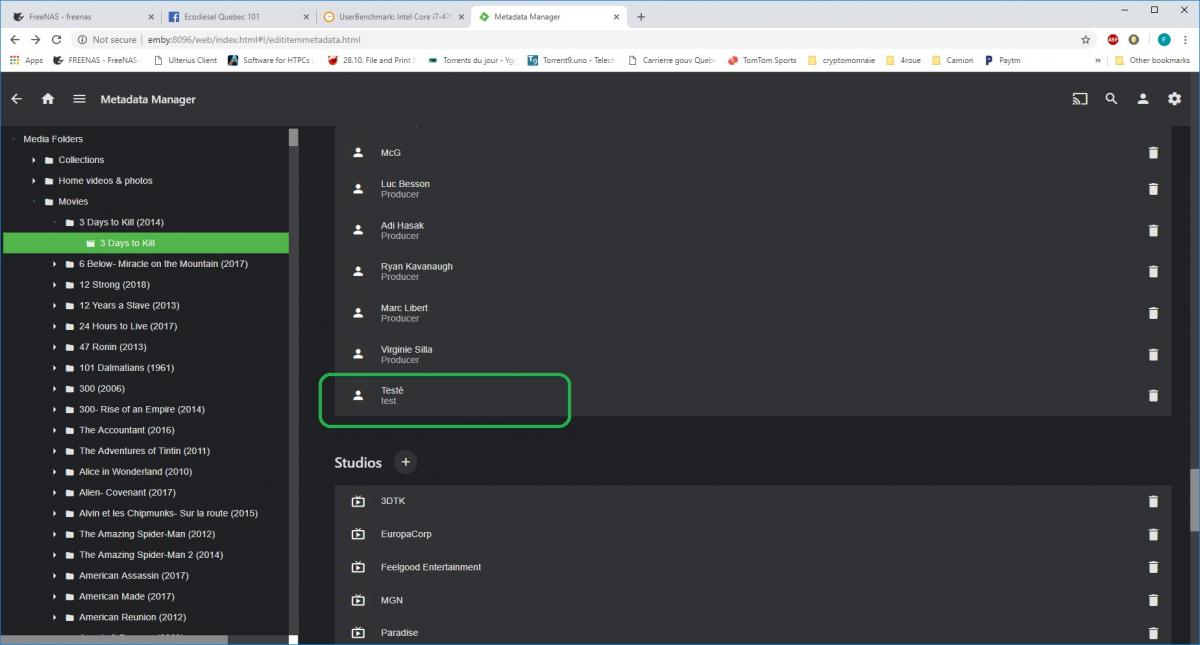The height and width of the screenshot is (645, 1200).
Task: Click the folder tree horizontal scrollbar
Action: (115, 640)
